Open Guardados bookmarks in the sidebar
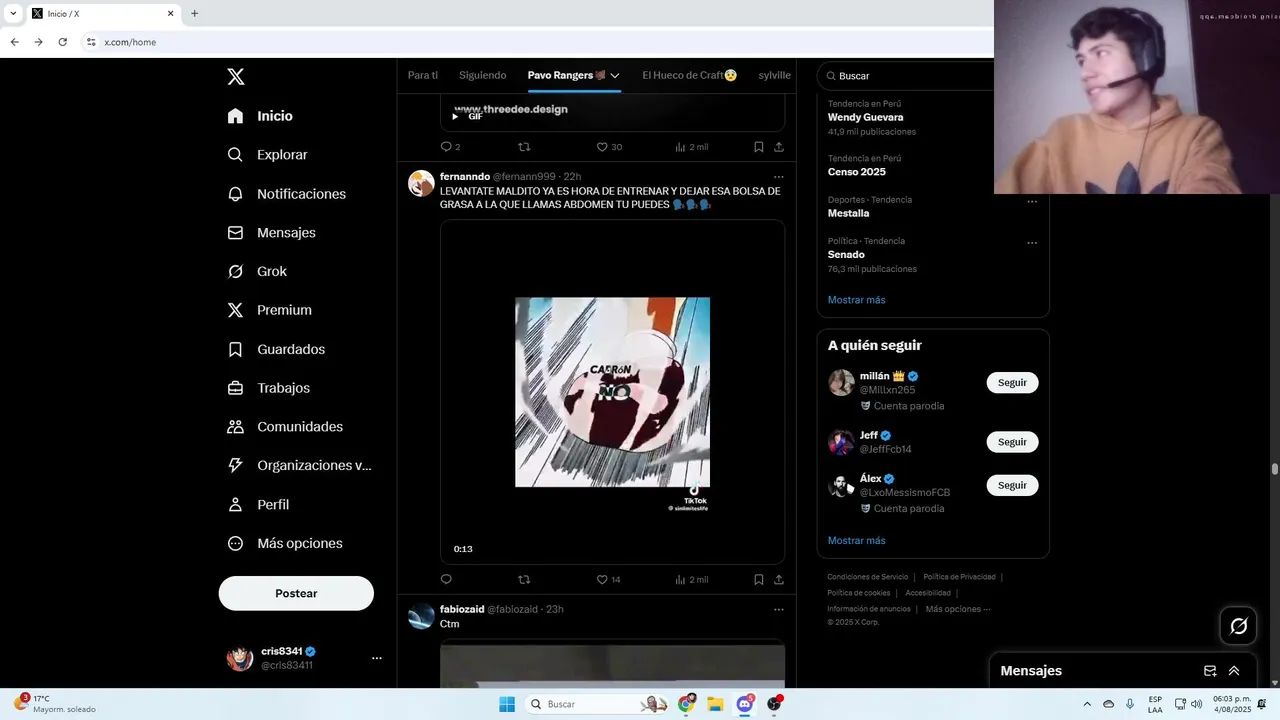The height and width of the screenshot is (720, 1280). tap(276, 349)
